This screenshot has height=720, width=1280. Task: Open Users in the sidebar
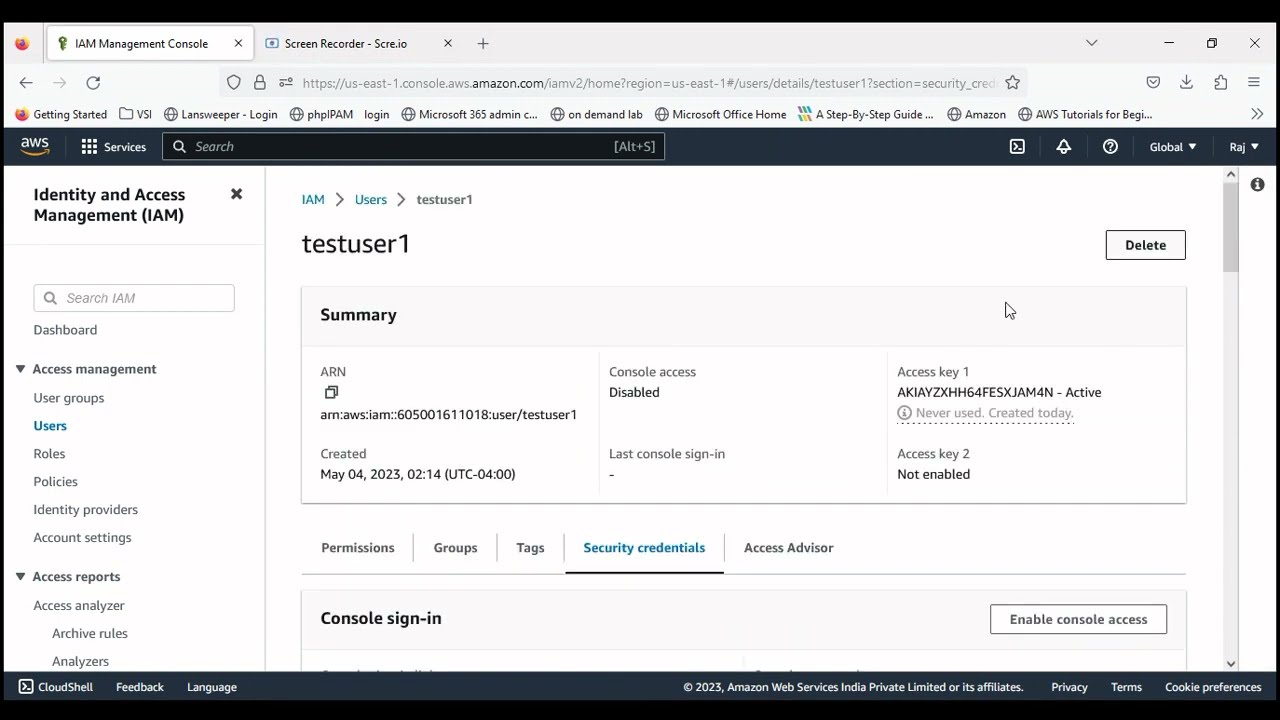click(50, 426)
